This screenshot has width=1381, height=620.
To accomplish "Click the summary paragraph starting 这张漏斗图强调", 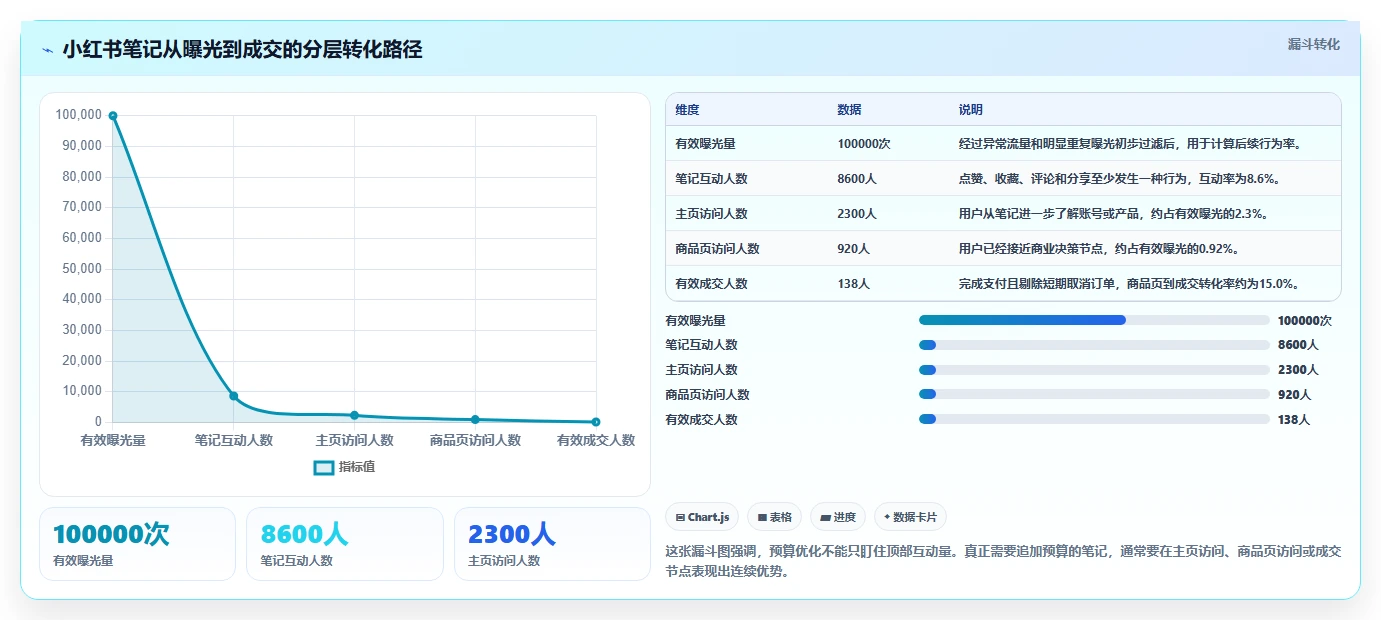I will pos(1003,562).
